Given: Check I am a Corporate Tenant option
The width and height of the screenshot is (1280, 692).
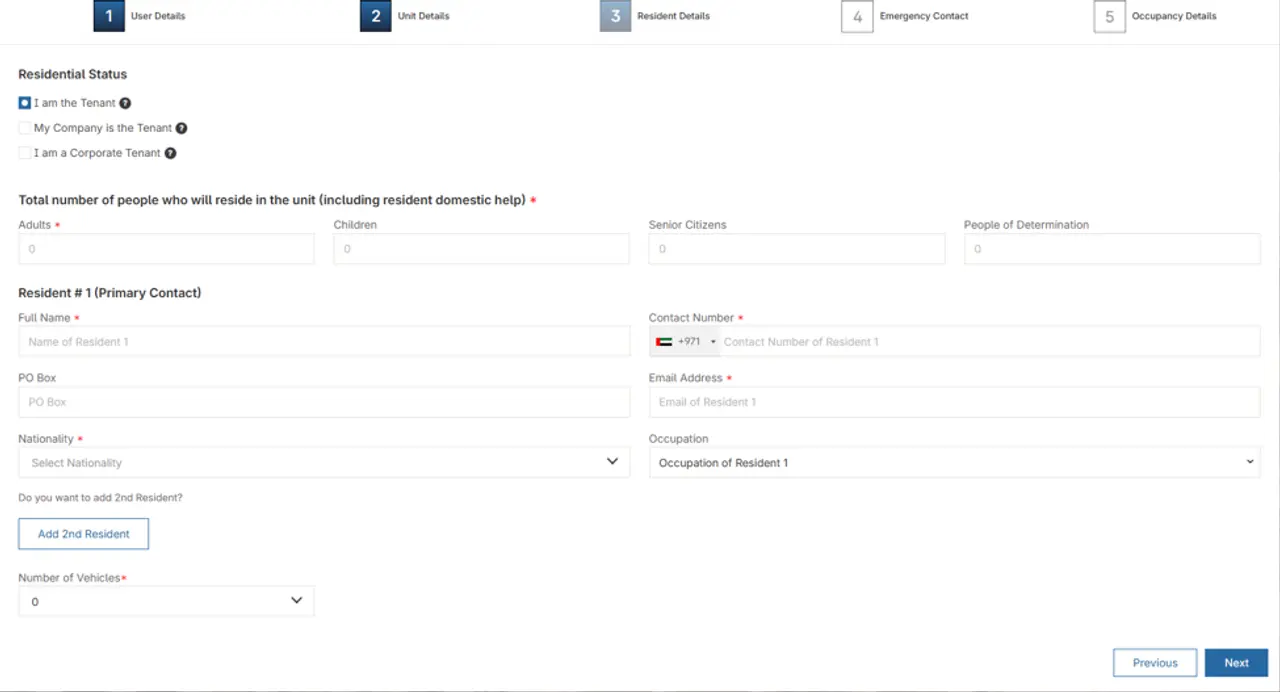Looking at the screenshot, I should (x=25, y=153).
